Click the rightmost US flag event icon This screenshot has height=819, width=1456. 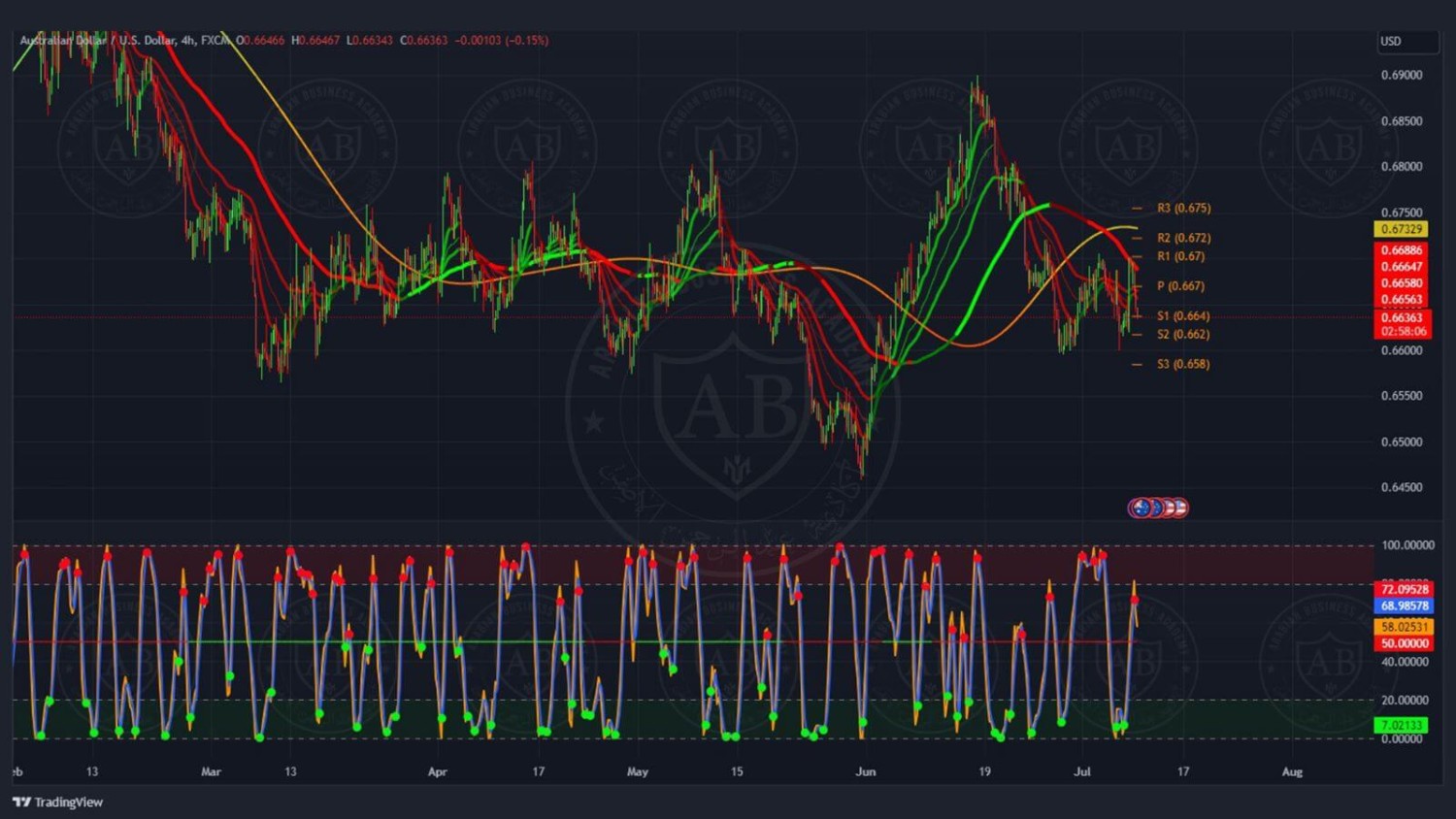click(1178, 508)
